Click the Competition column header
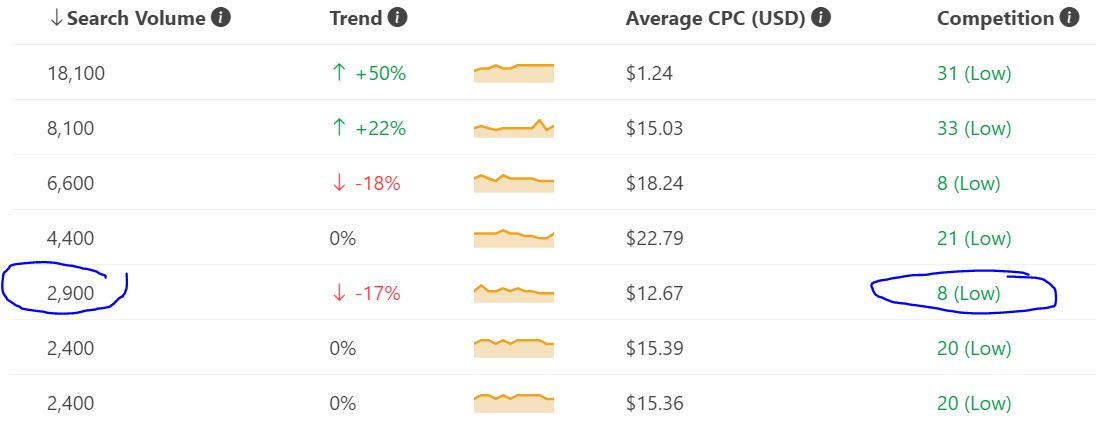1096x428 pixels. (995, 19)
